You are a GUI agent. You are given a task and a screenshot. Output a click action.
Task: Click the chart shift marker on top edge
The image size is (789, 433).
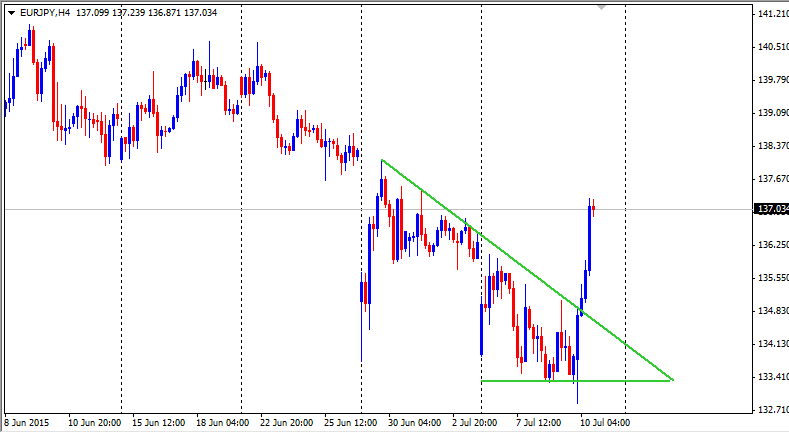pos(601,8)
